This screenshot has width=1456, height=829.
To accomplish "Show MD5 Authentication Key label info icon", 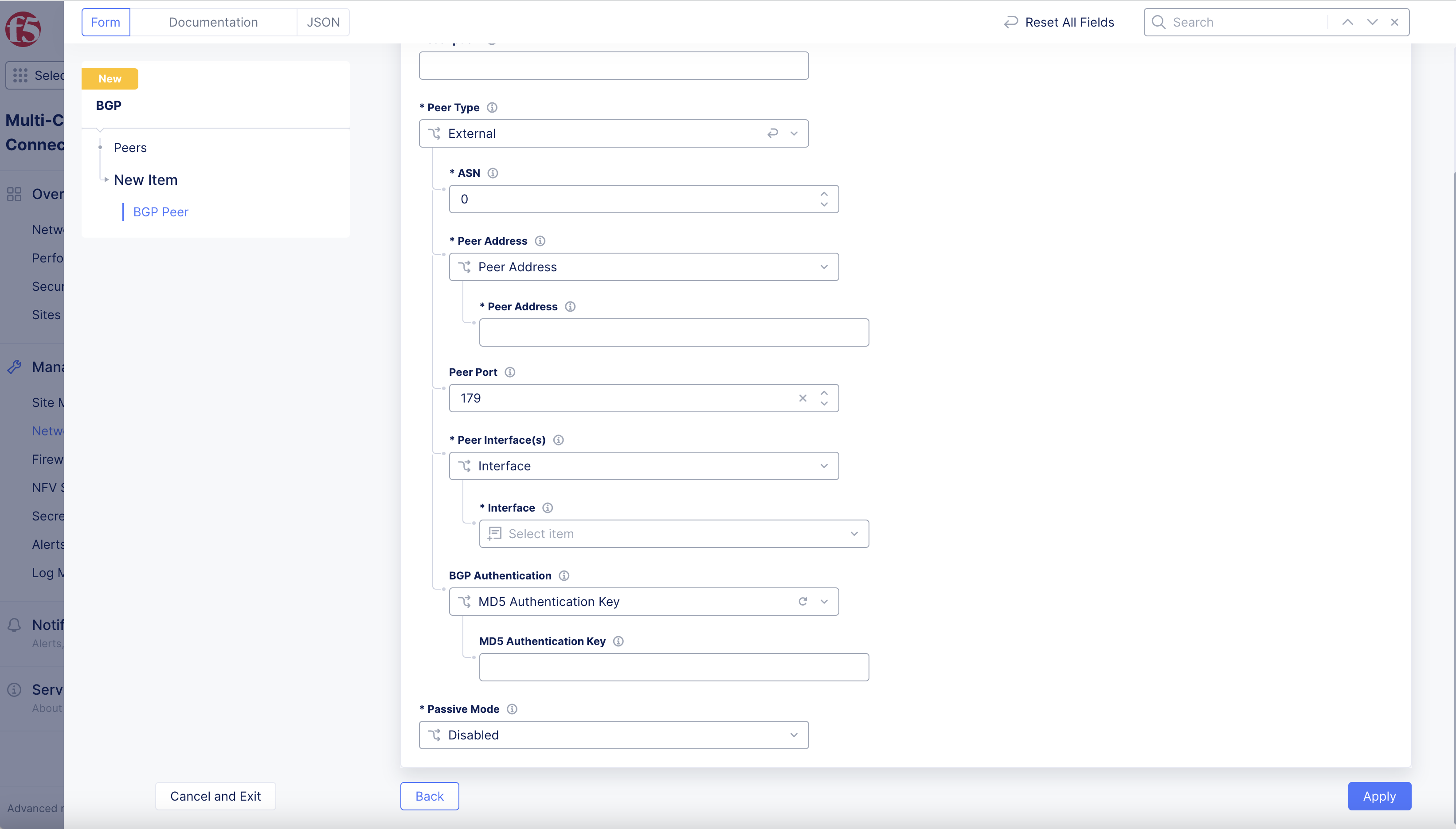I will [x=618, y=641].
